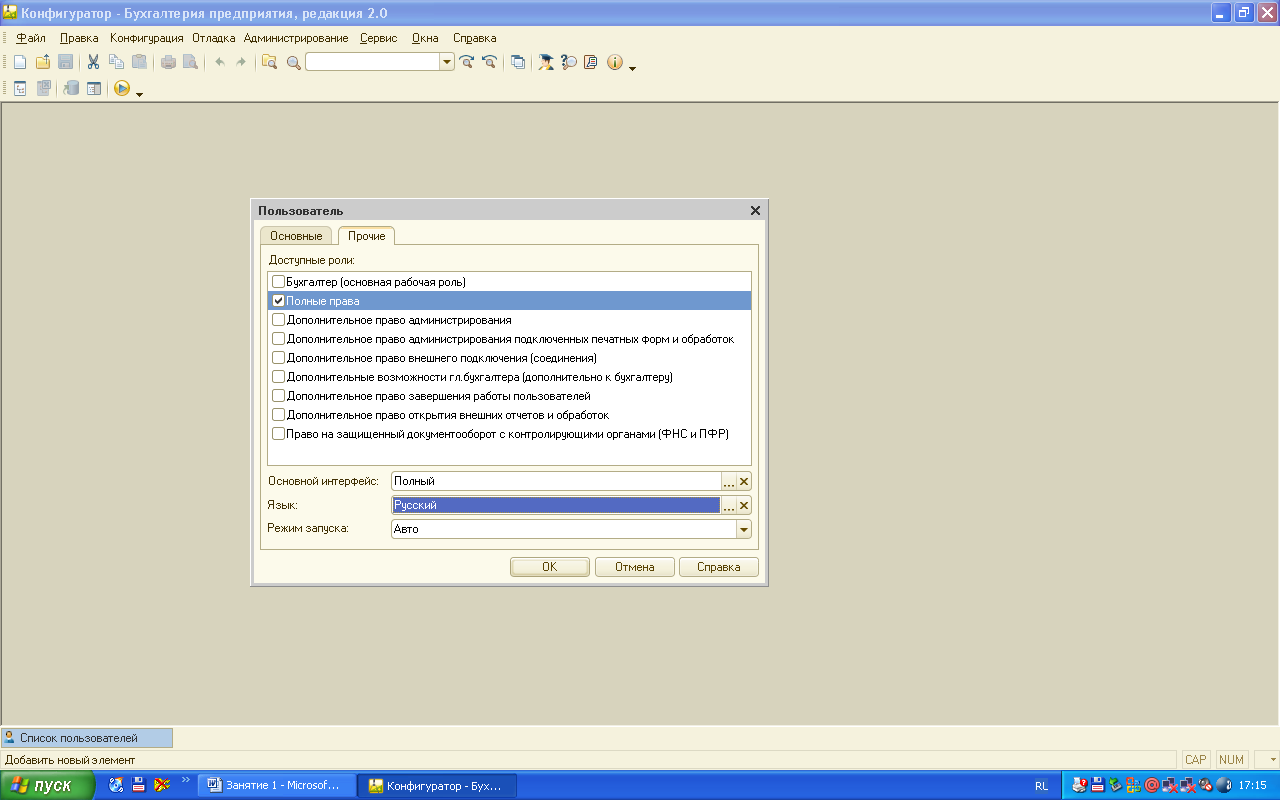Click the Redo arrow icon
The height and width of the screenshot is (800, 1280).
point(241,62)
